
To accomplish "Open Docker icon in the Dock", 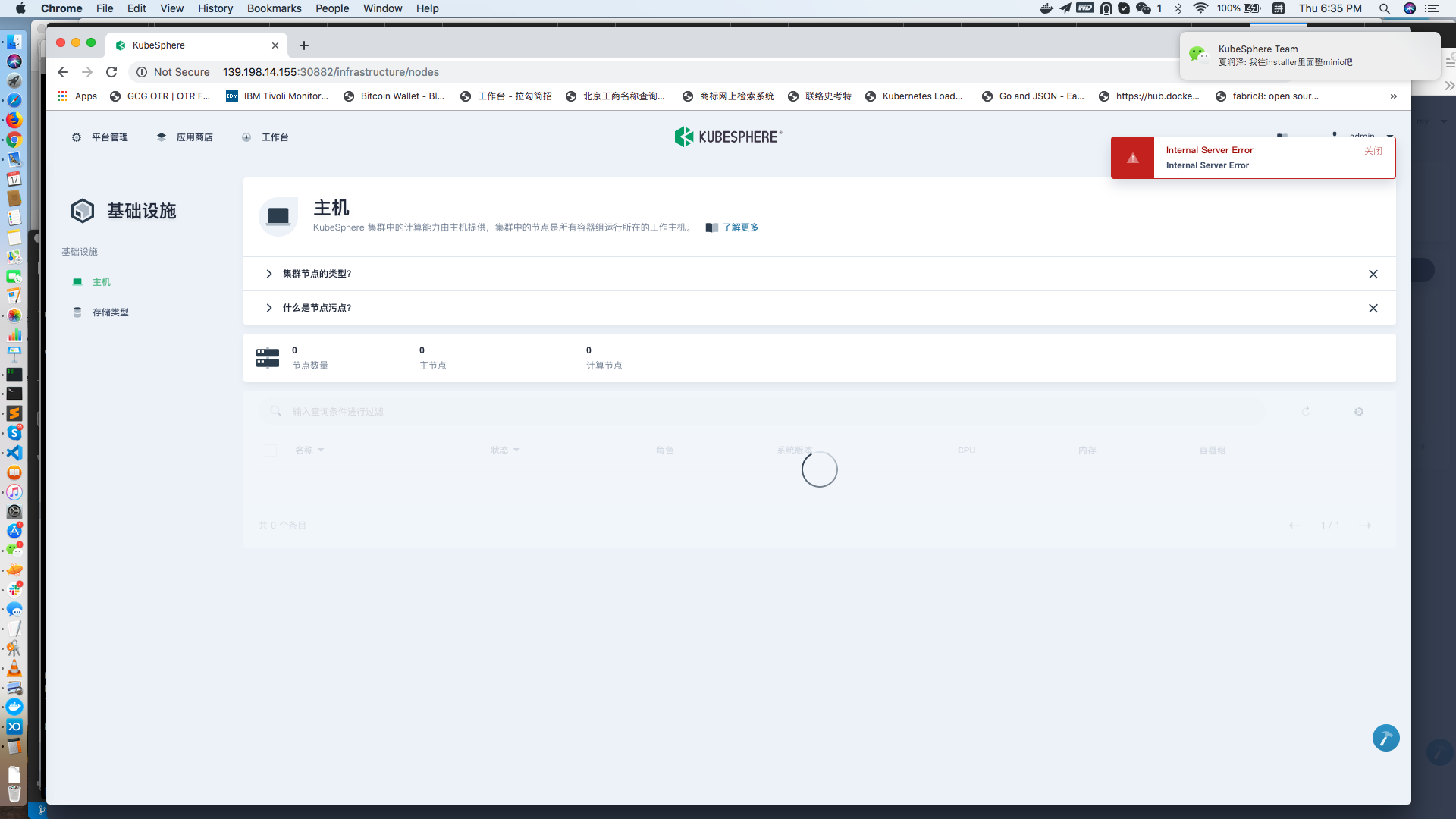I will tap(14, 707).
